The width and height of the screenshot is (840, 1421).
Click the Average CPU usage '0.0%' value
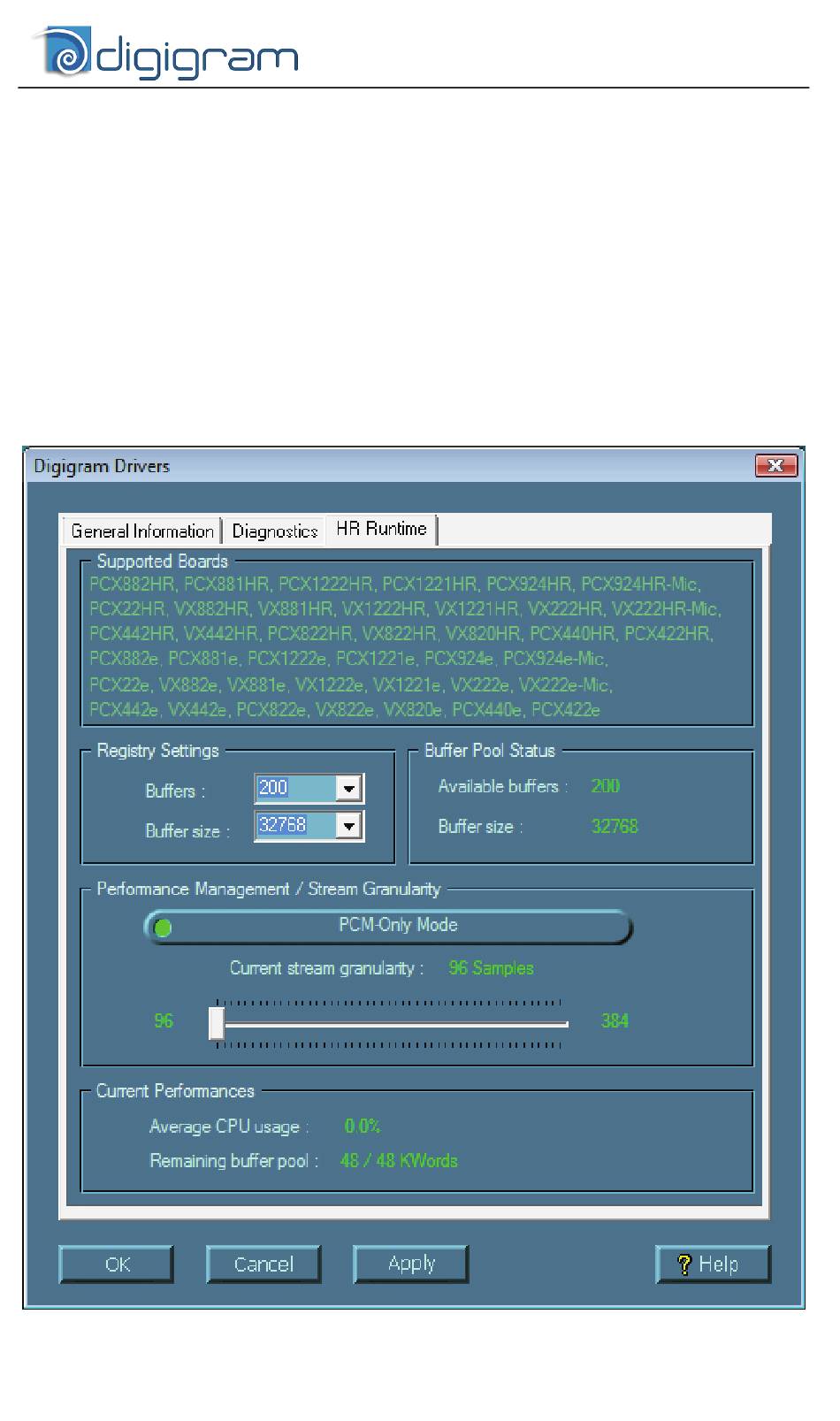(363, 1126)
